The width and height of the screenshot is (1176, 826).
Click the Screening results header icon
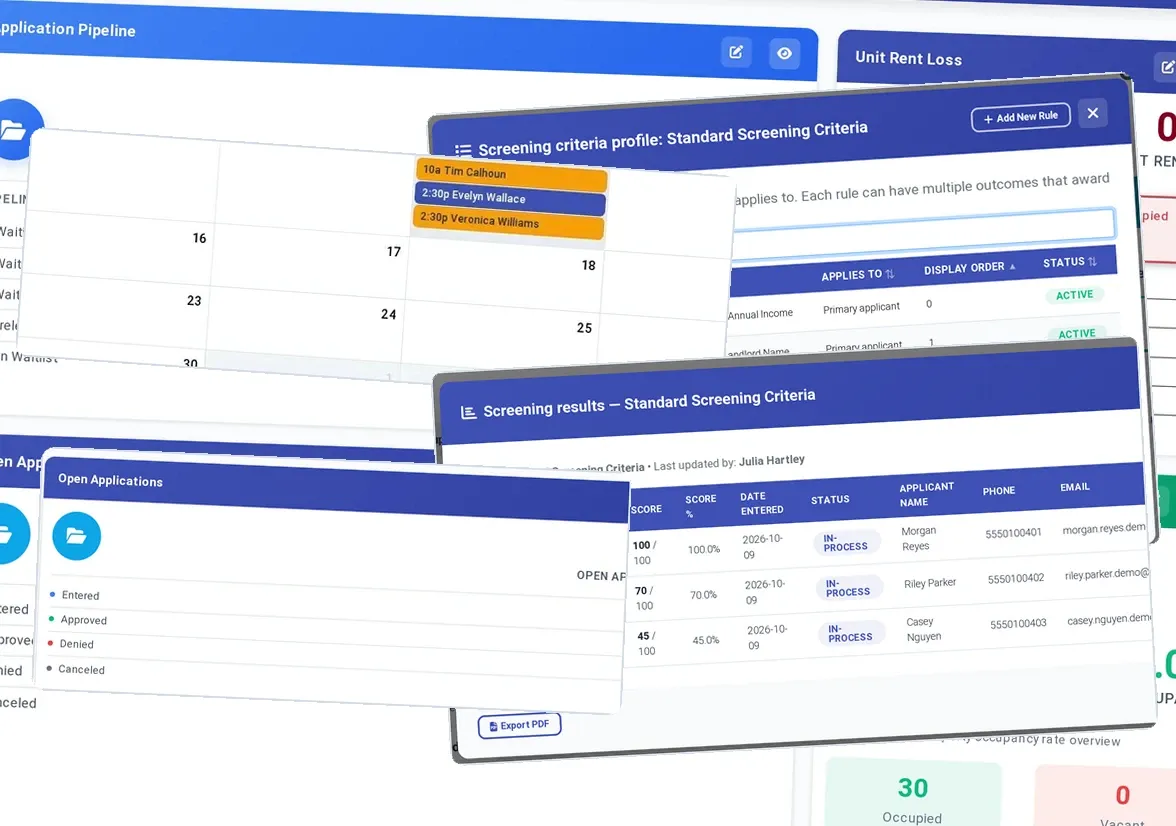pyautogui.click(x=468, y=413)
